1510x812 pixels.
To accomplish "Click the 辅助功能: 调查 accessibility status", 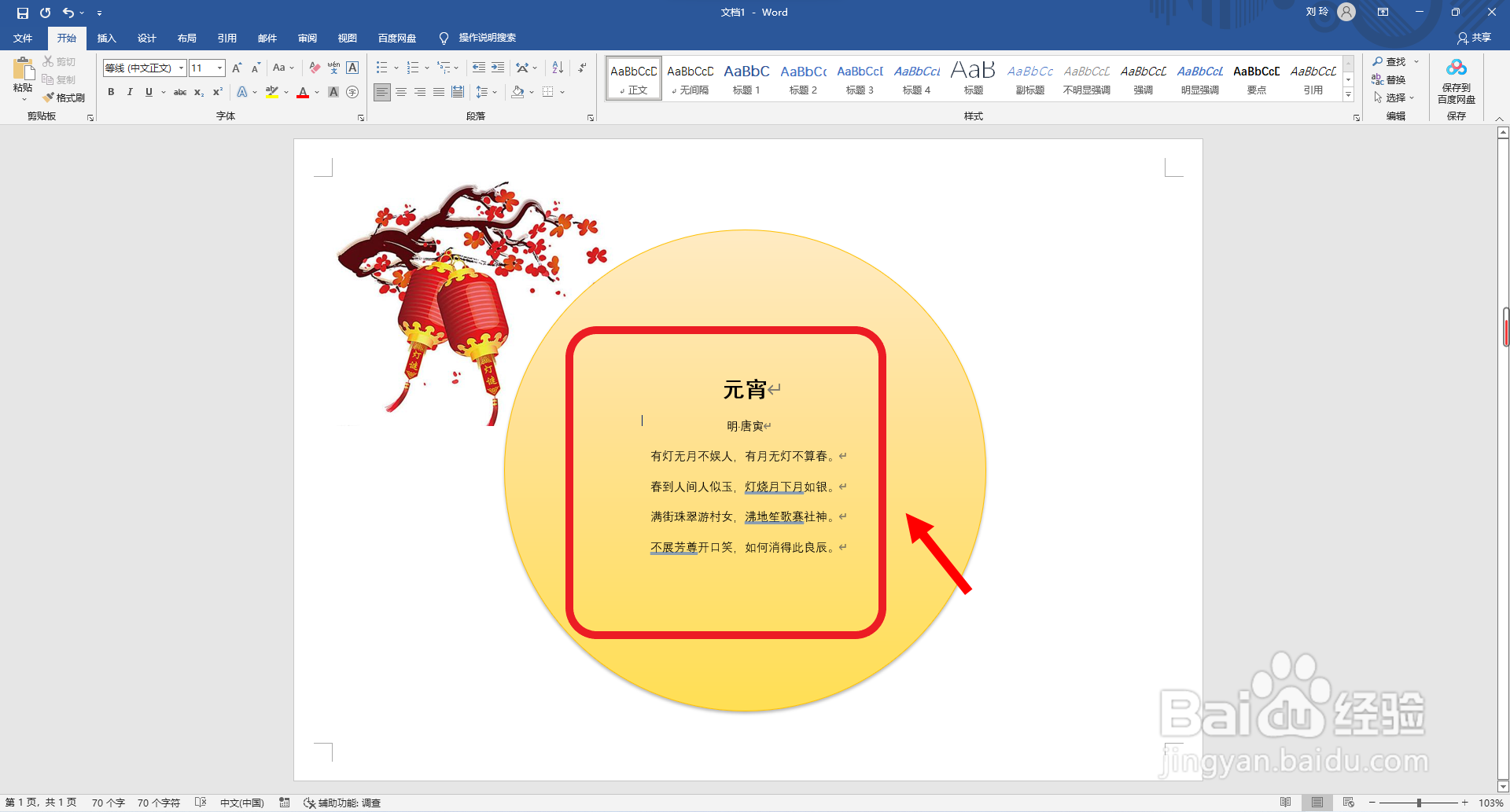I will [342, 803].
